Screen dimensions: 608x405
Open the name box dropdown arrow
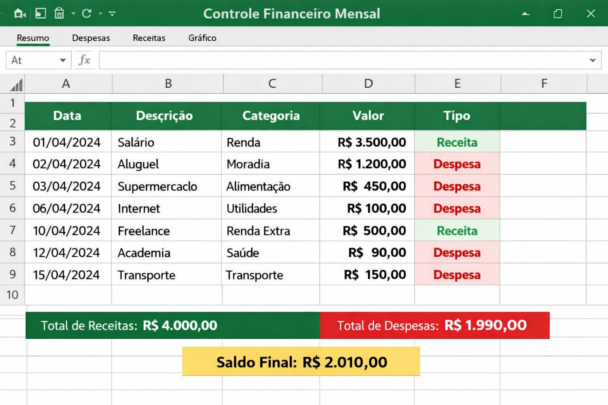pos(63,60)
